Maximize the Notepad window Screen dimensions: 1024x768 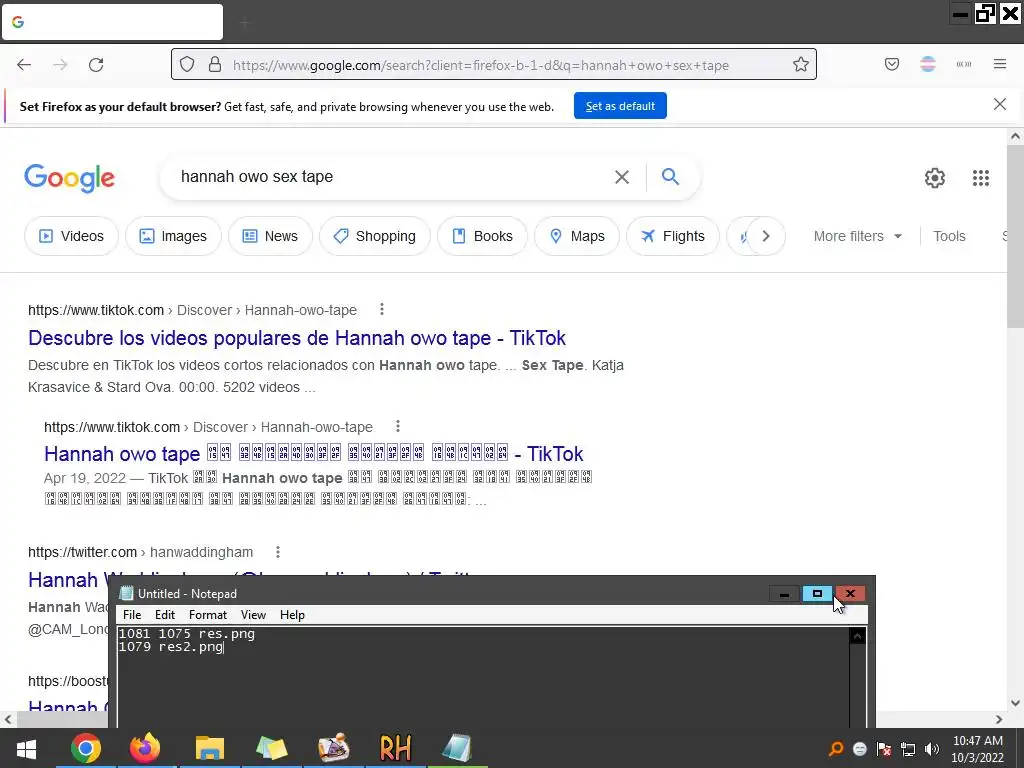pos(817,594)
